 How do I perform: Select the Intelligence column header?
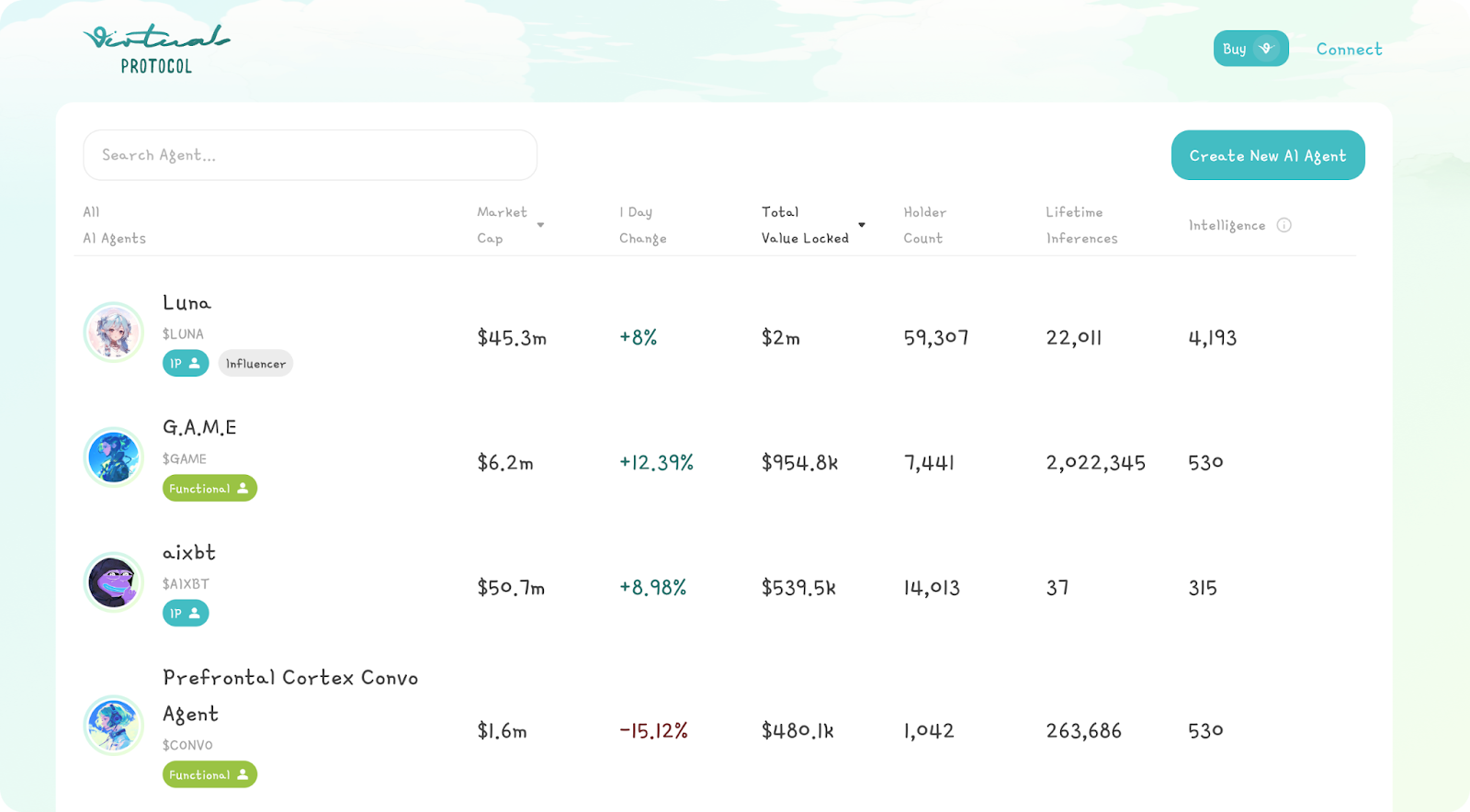point(1227,225)
